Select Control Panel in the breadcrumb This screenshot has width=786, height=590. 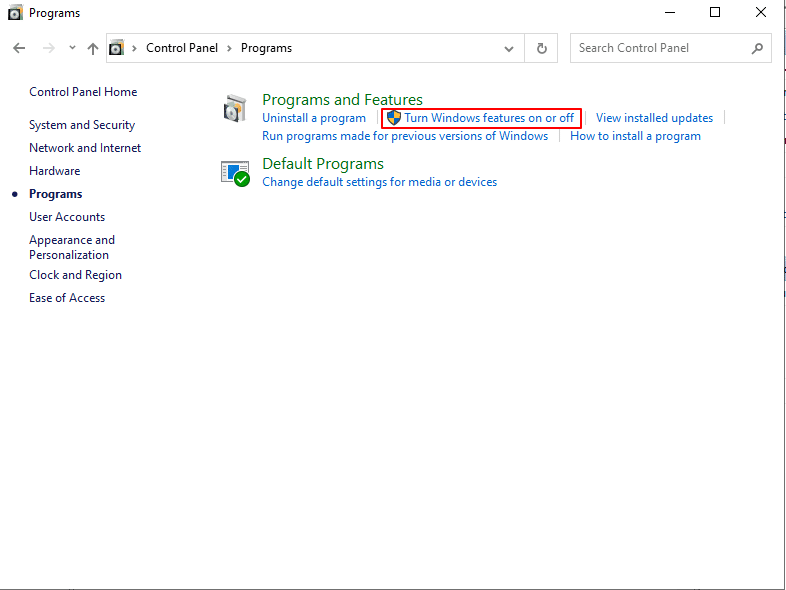click(x=182, y=48)
